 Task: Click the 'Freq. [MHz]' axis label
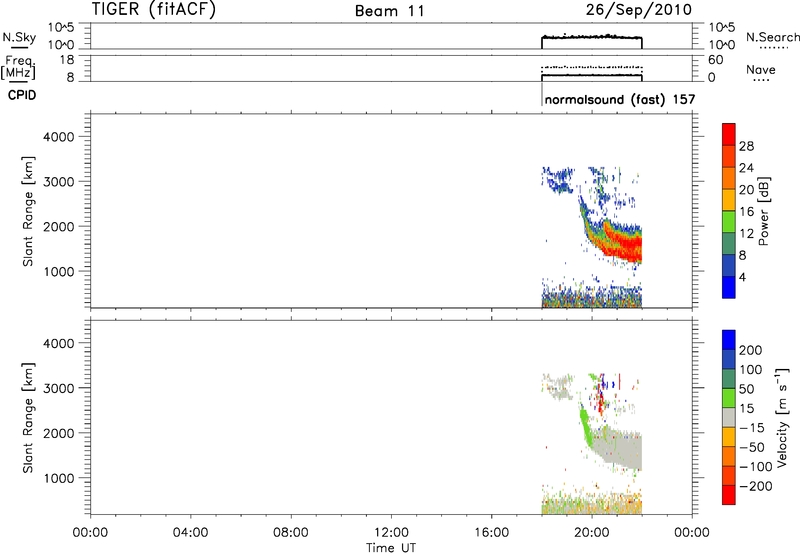(x=19, y=67)
